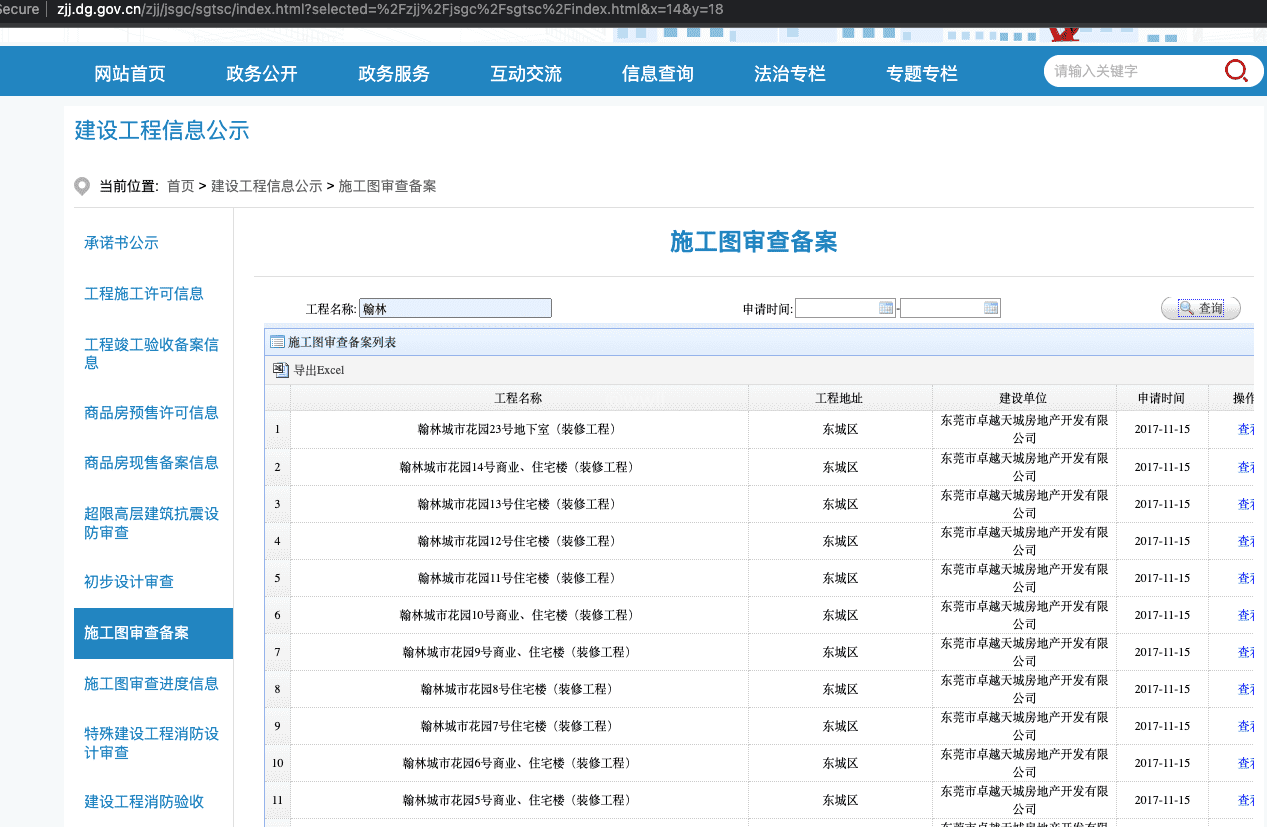Select 翰林城市花园14号商业、住宅楼（装修工程）cell

517,467
